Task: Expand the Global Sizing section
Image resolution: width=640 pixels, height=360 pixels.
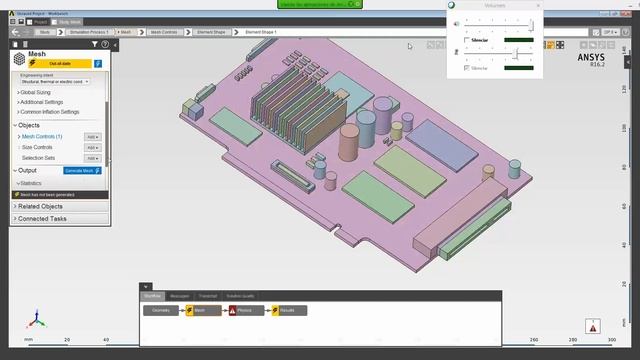Action: [33, 93]
